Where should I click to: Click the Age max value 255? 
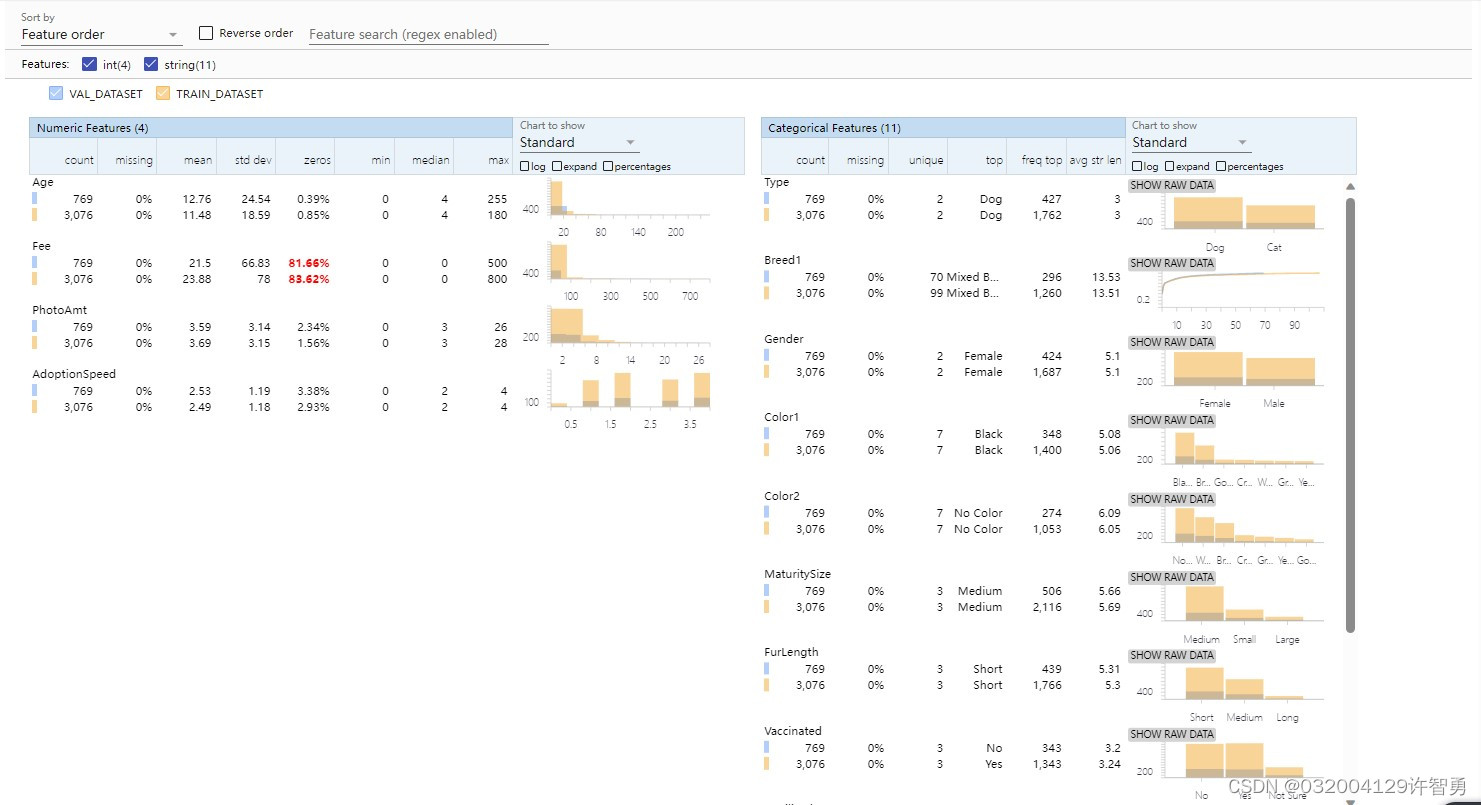click(497, 199)
